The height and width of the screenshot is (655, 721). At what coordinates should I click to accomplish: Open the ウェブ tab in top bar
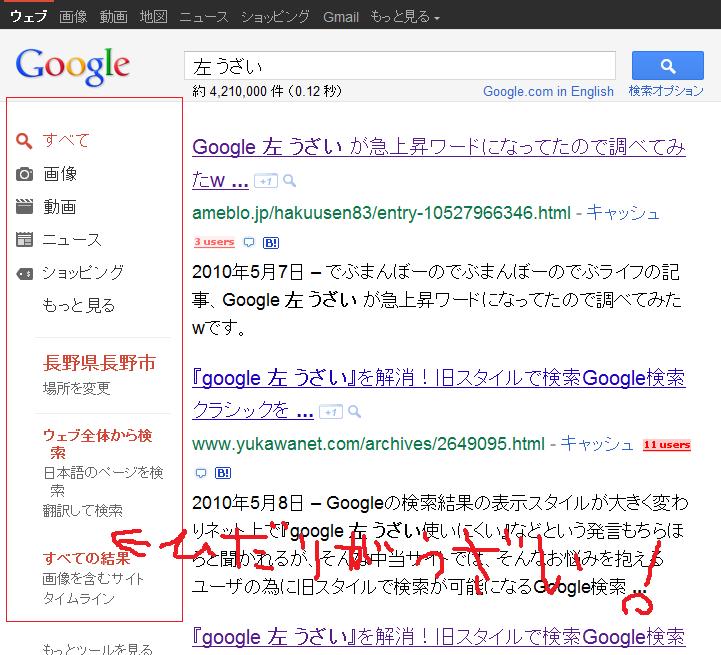point(29,17)
